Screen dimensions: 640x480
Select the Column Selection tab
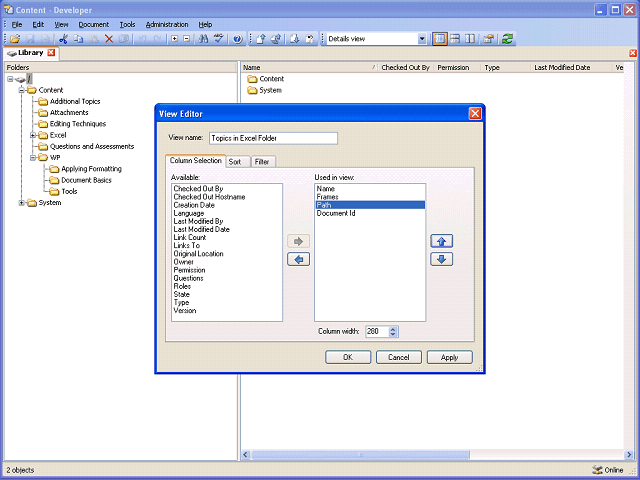pyautogui.click(x=196, y=160)
